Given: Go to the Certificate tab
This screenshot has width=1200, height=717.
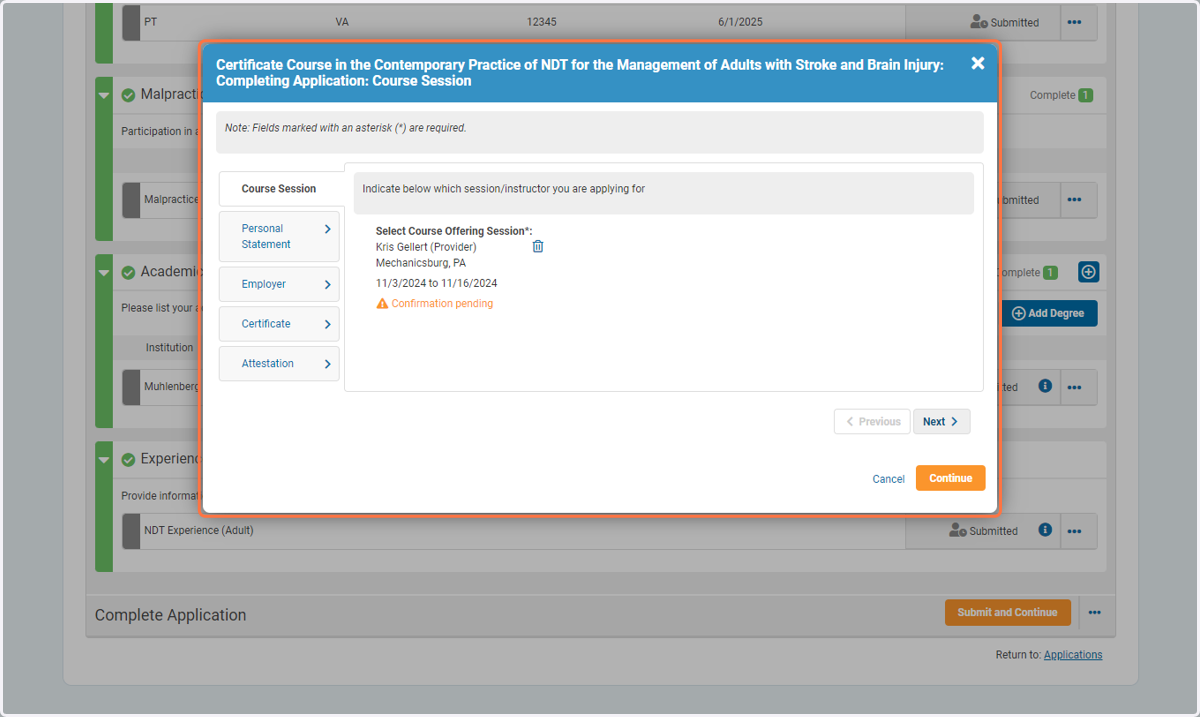Looking at the screenshot, I should tap(279, 324).
